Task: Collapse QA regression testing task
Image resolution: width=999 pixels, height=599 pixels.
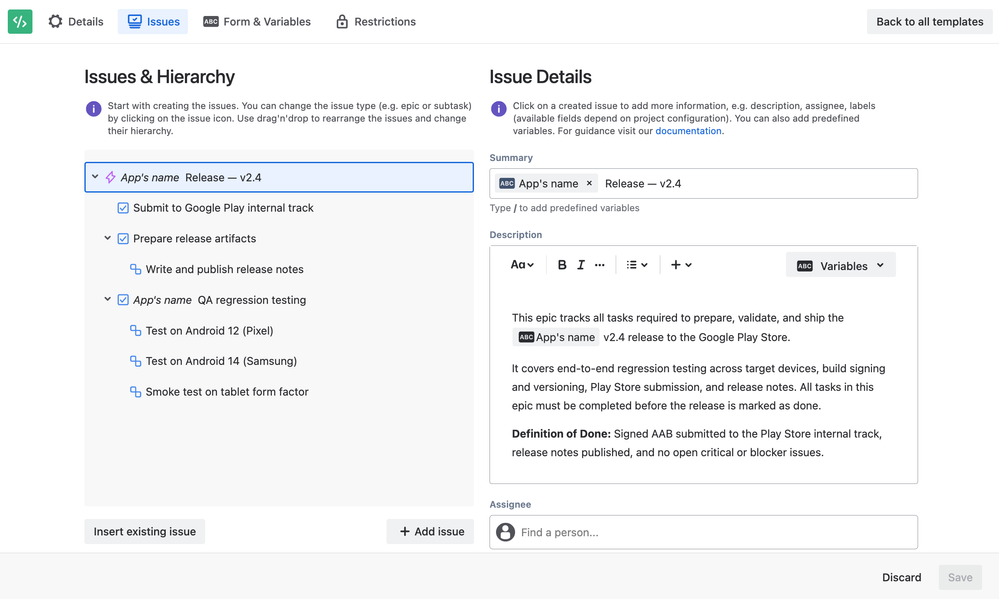Action: 108,299
